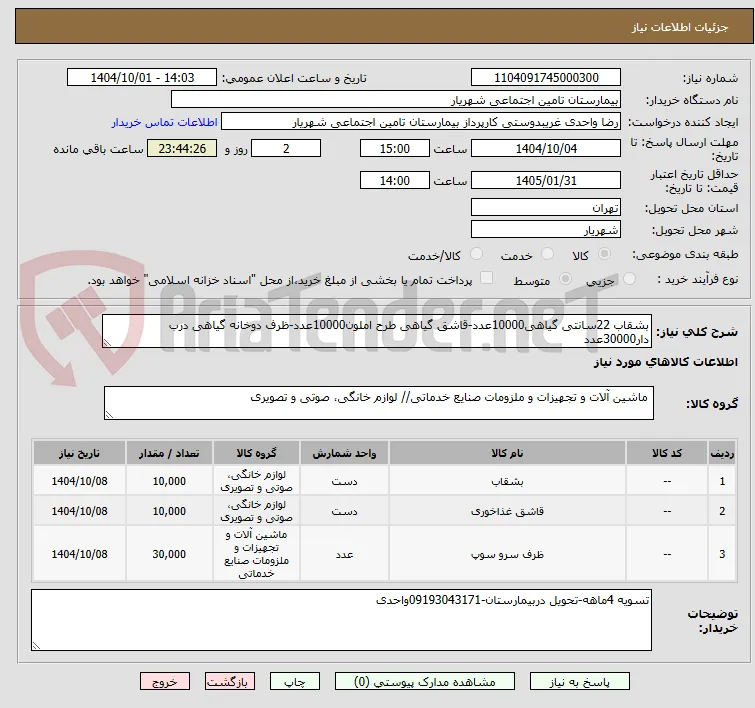The height and width of the screenshot is (708, 755).
Task: Click goods group cell in ظرف سرو سوپ row
Action: point(256,554)
